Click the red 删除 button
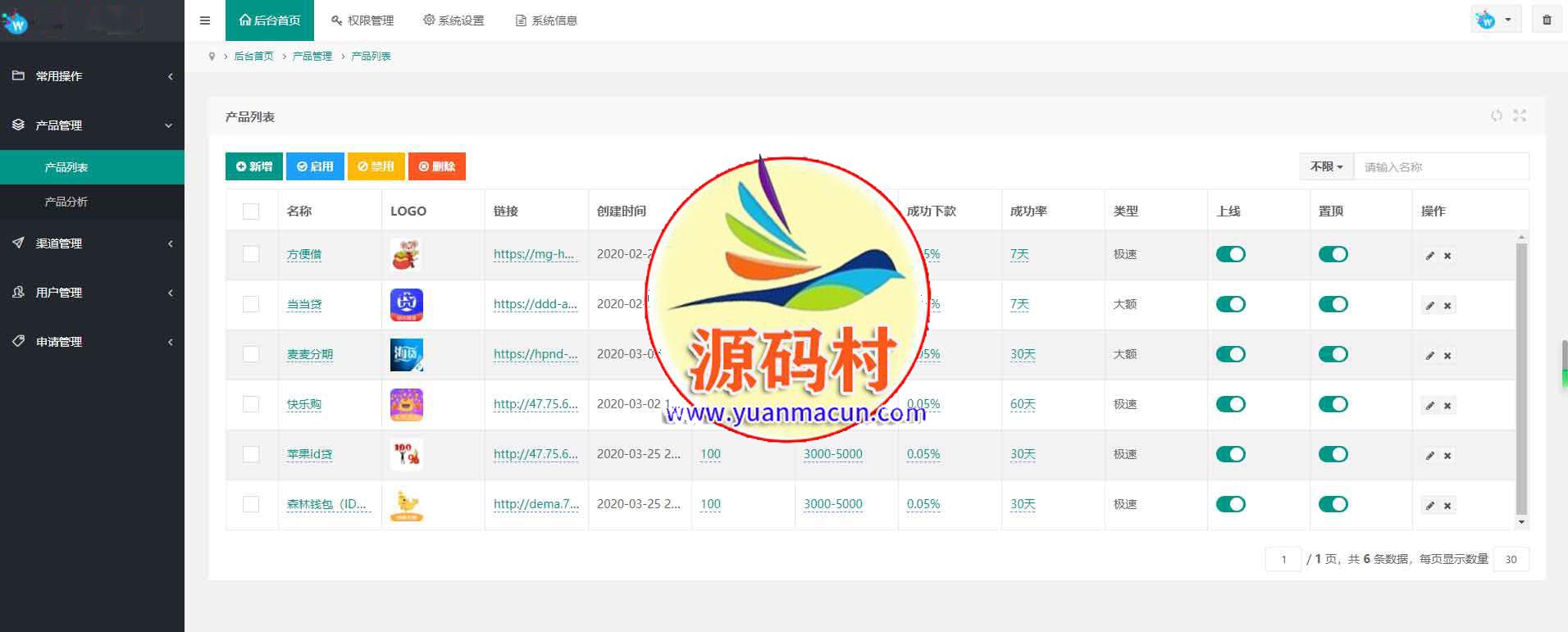Viewport: 1568px width, 632px height. click(x=437, y=166)
